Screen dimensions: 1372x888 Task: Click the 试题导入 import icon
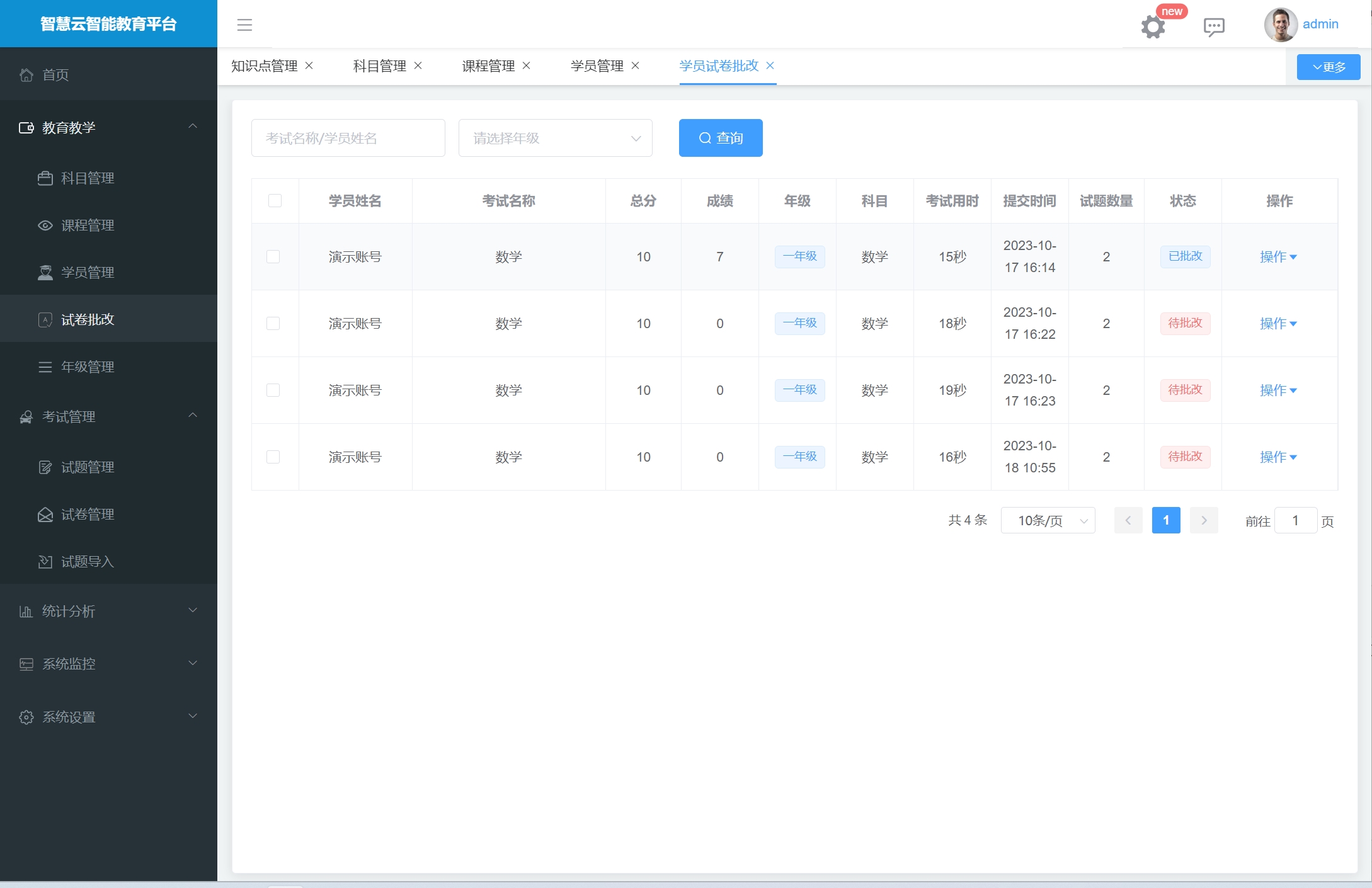(45, 562)
